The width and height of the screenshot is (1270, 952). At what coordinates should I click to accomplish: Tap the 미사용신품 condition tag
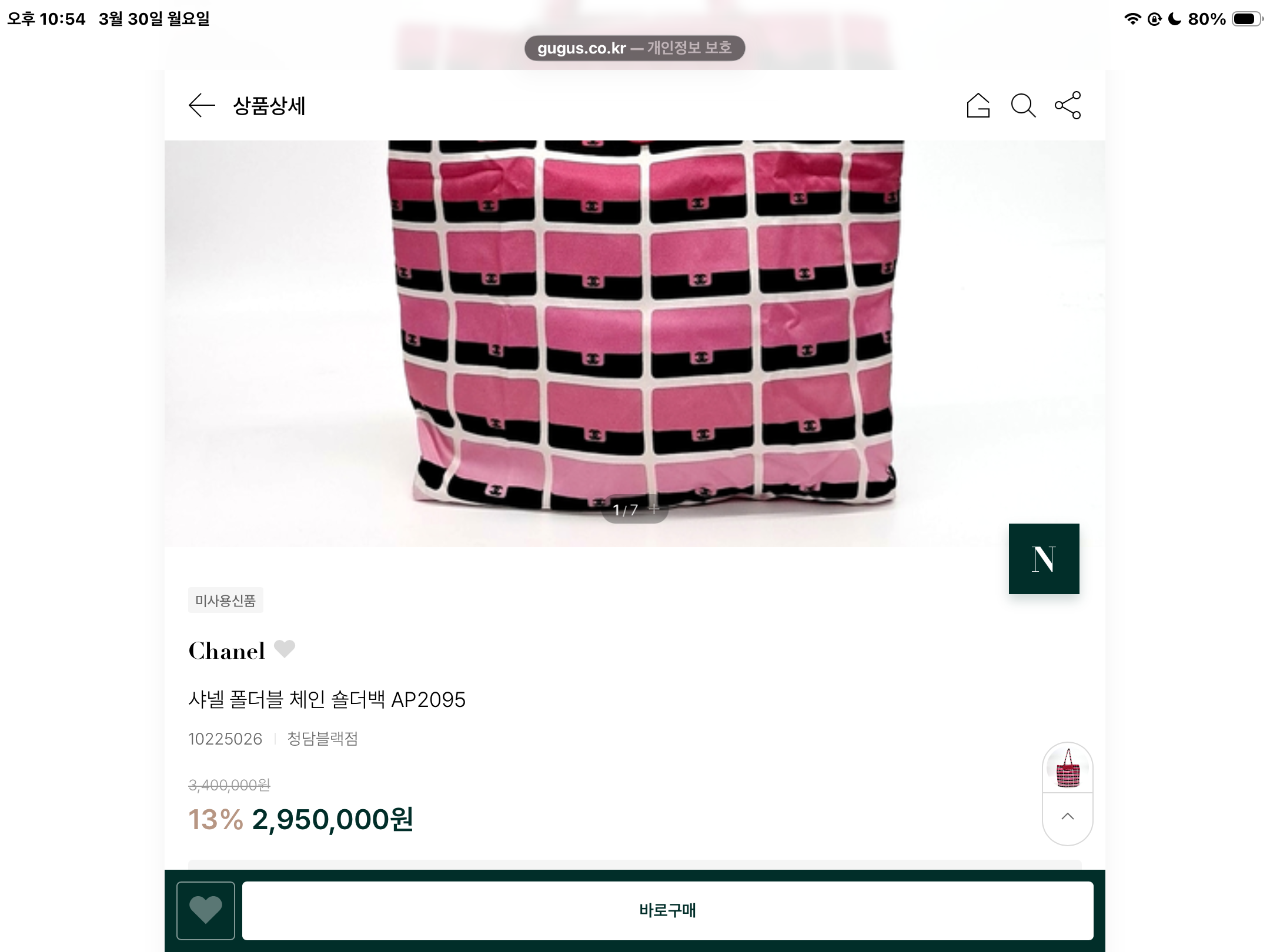[x=226, y=600]
